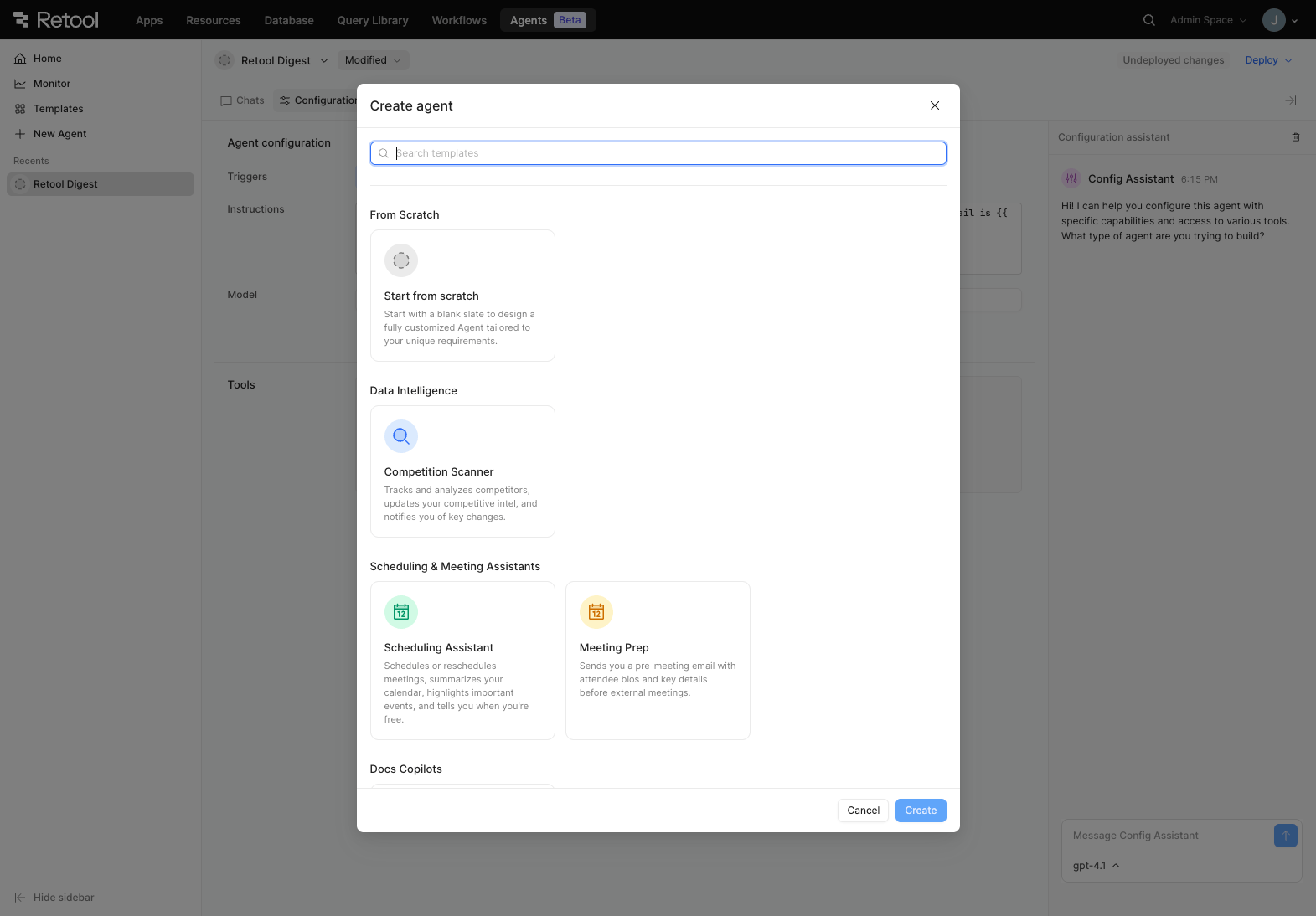Screen dimensions: 1316x916
Task: Click the Docs Copilots category heading
Action: [405, 769]
